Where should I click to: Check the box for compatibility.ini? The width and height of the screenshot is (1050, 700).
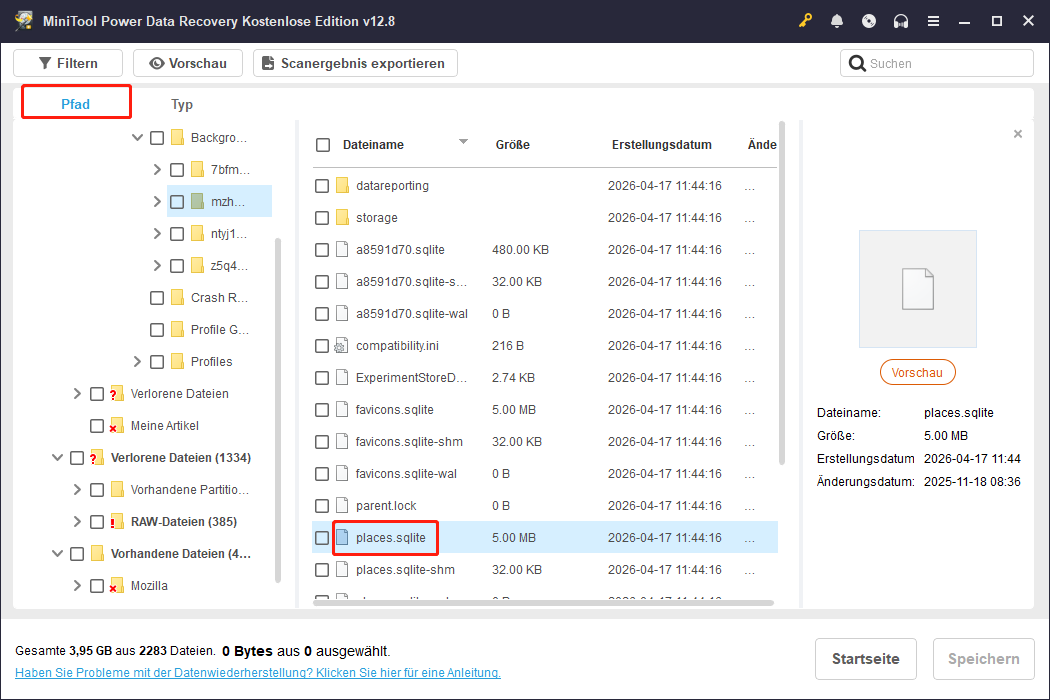[x=322, y=346]
